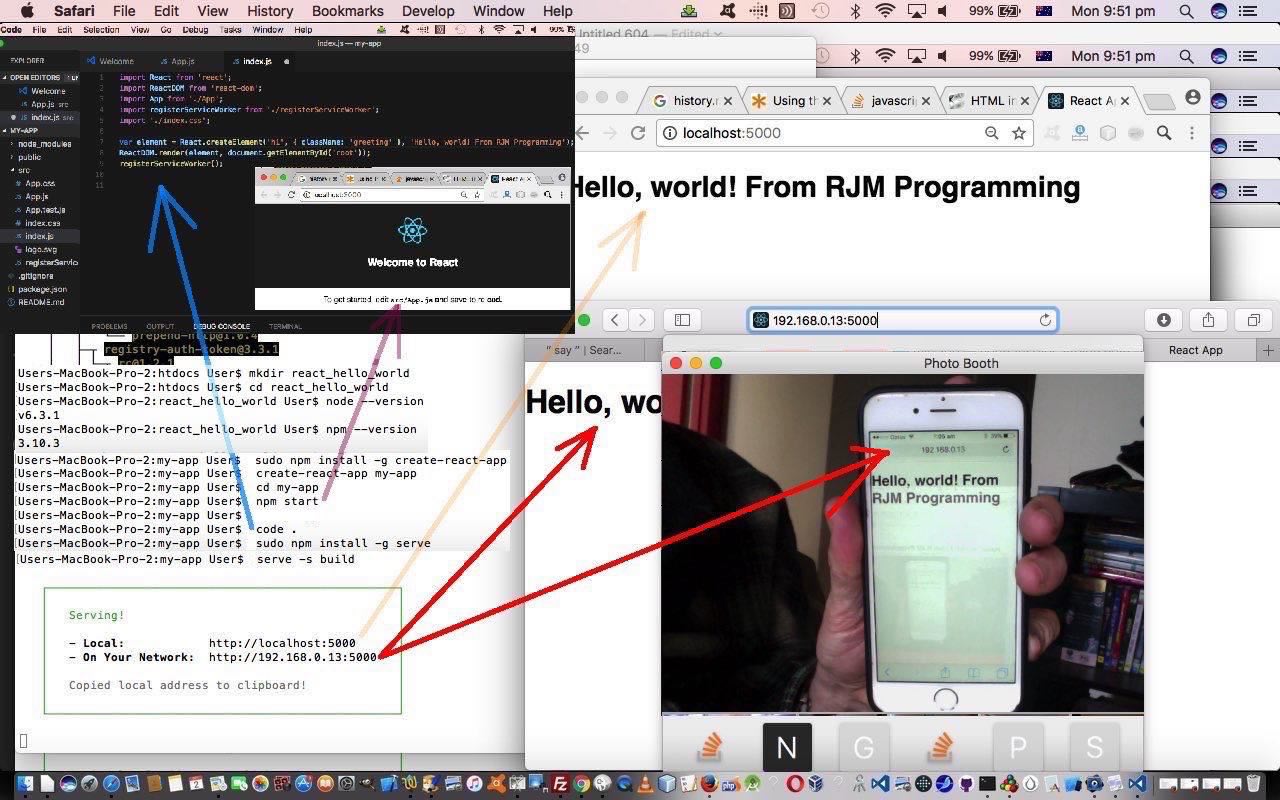1280x800 pixels.
Task: Click the Chrome profile avatar icon
Action: coord(1192,98)
